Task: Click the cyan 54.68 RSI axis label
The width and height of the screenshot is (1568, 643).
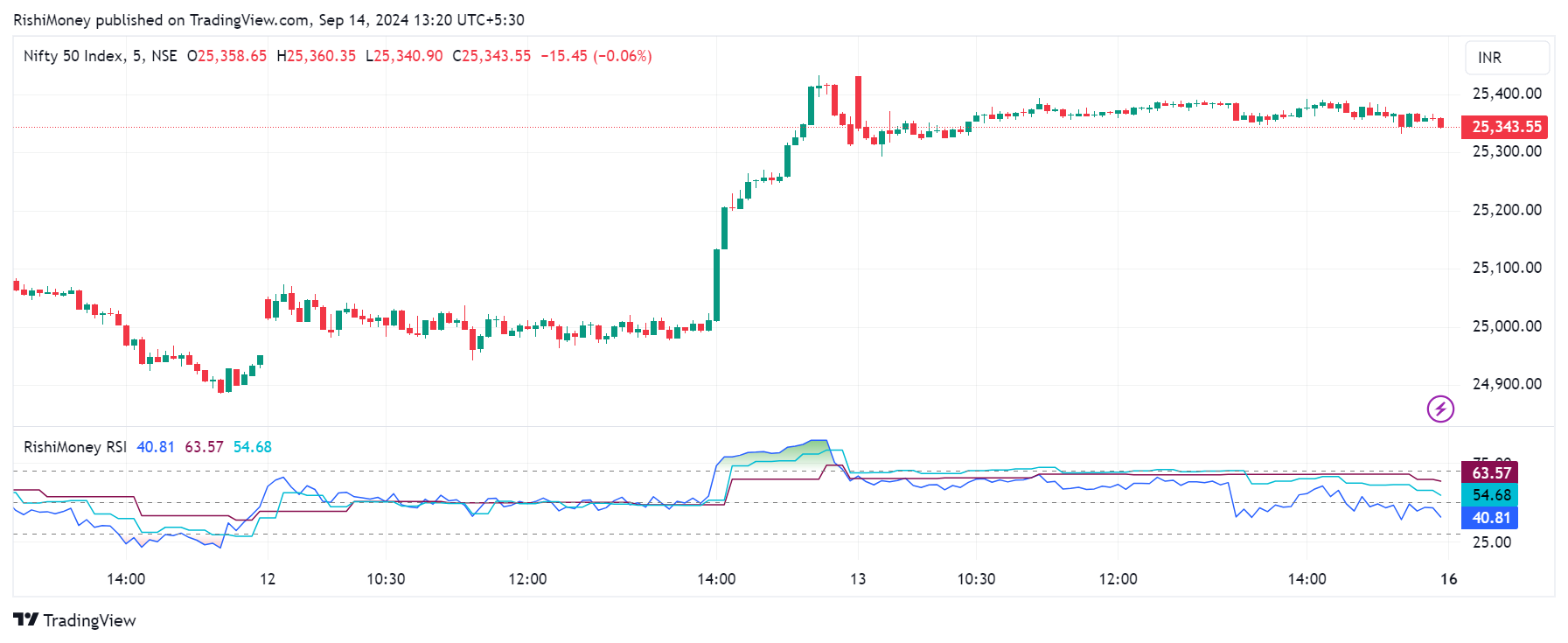Action: pos(1490,495)
